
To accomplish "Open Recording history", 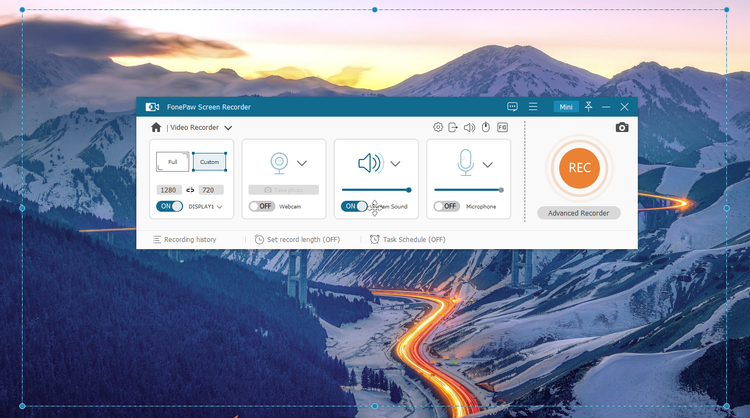I will (x=190, y=240).
